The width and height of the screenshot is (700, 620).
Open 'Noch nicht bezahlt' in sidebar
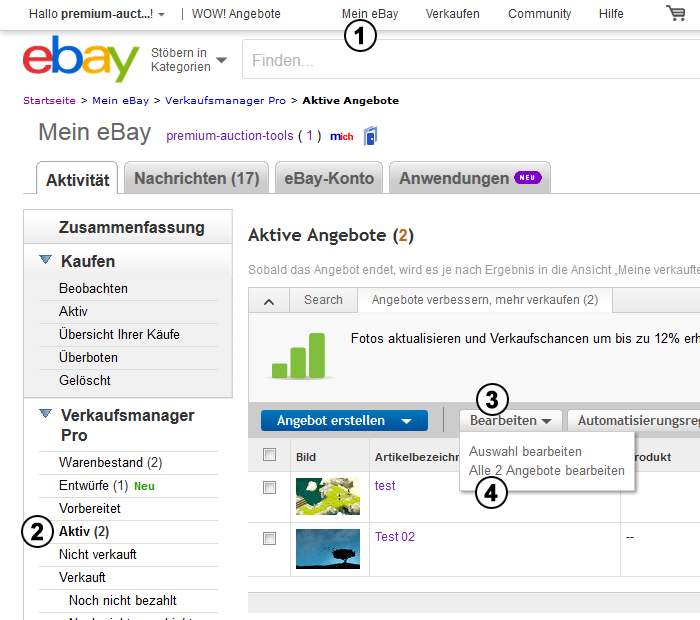click(x=123, y=600)
